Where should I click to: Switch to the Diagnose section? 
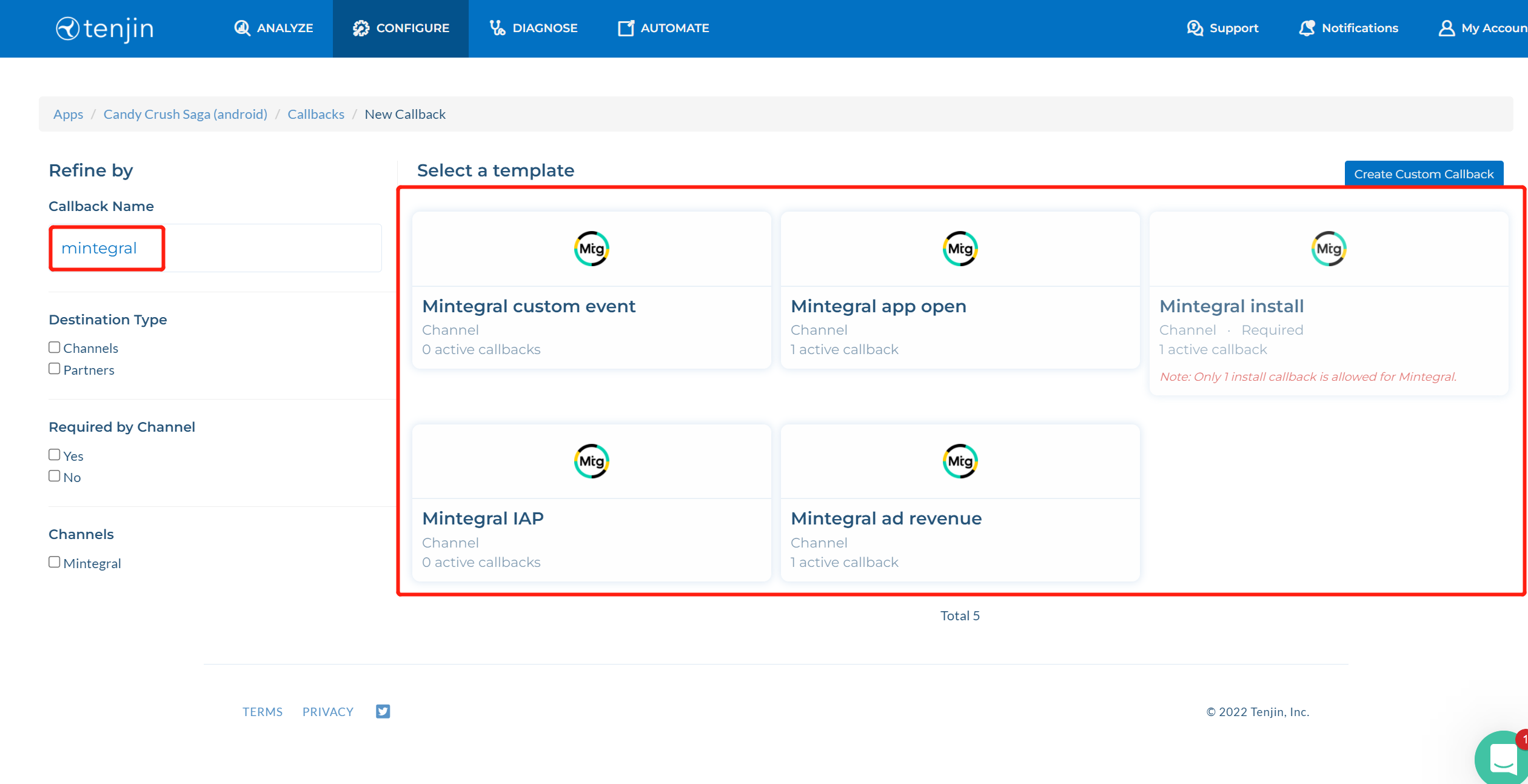[533, 28]
